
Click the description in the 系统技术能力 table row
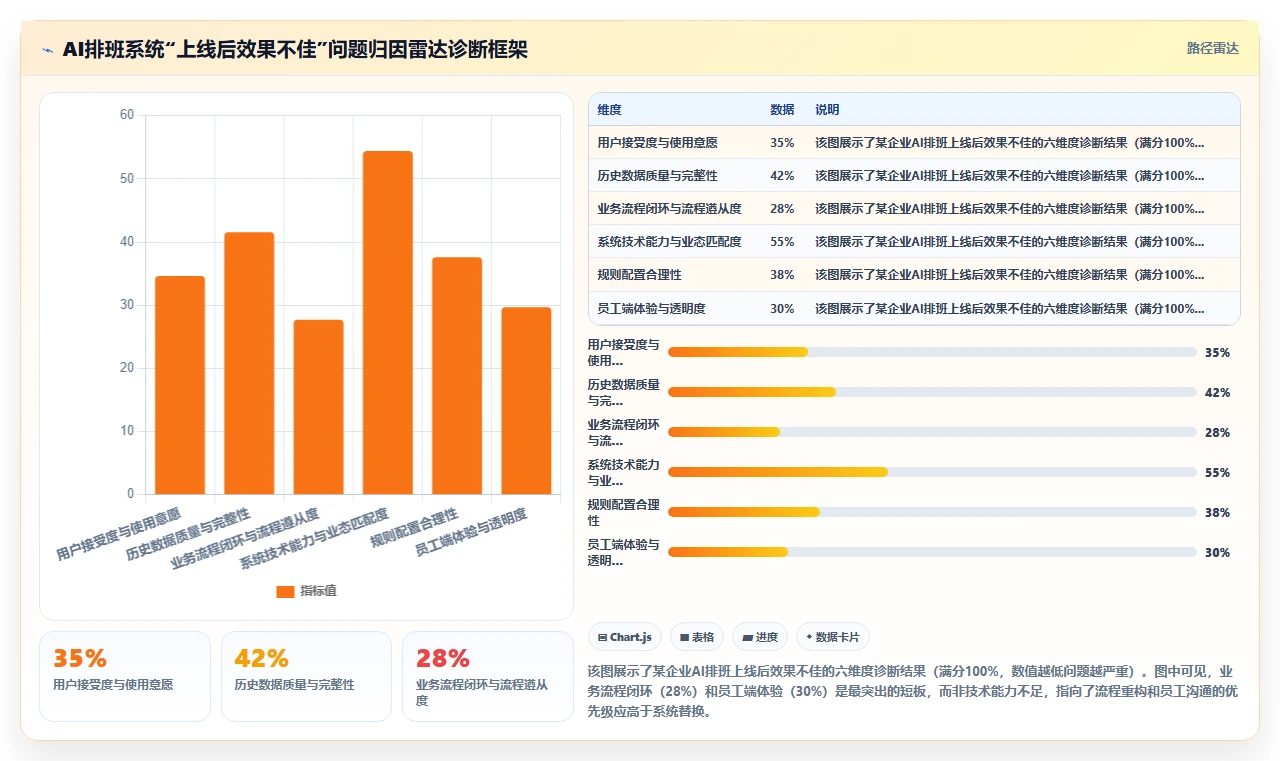tap(1010, 242)
